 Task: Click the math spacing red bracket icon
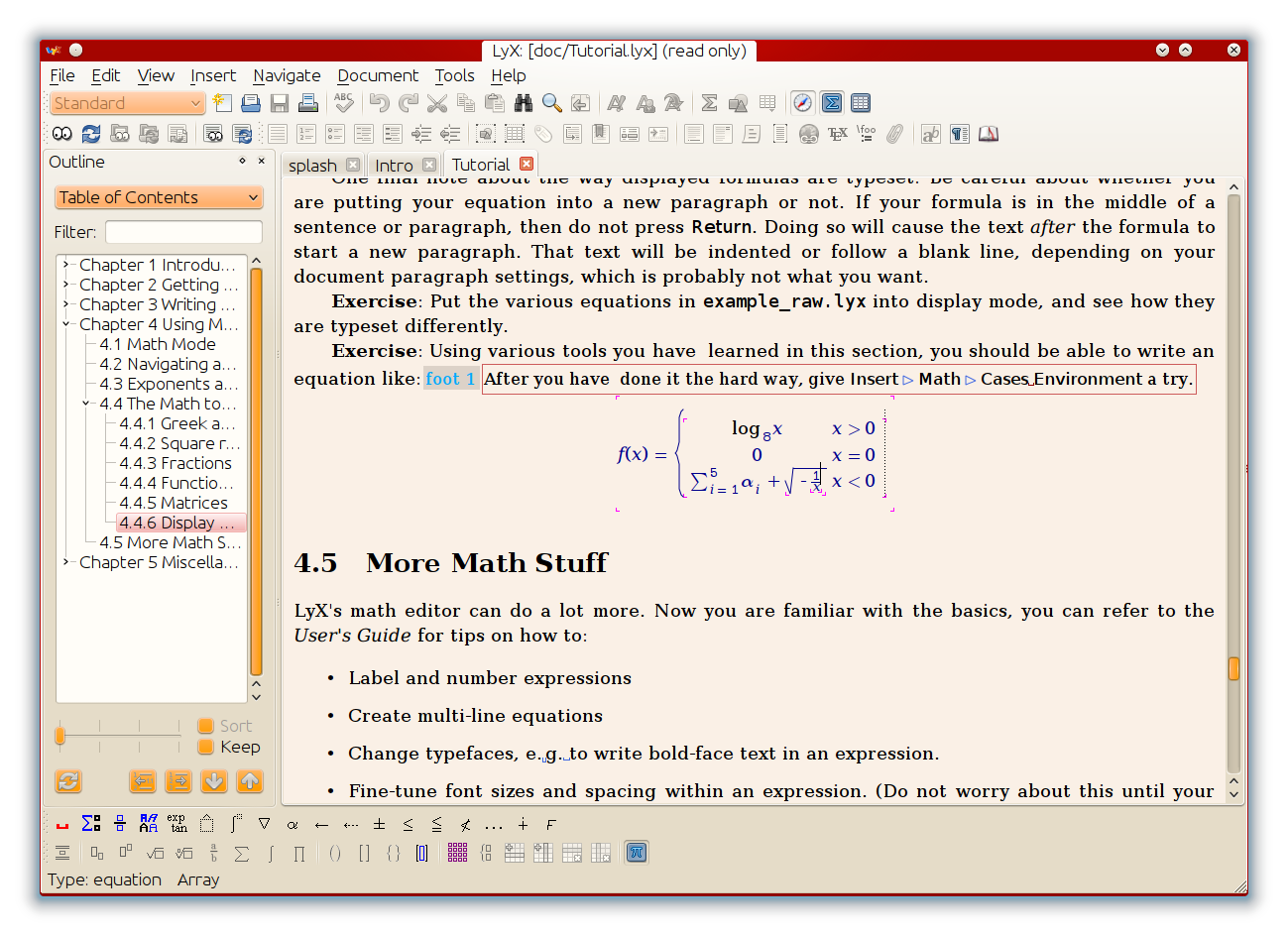click(61, 824)
